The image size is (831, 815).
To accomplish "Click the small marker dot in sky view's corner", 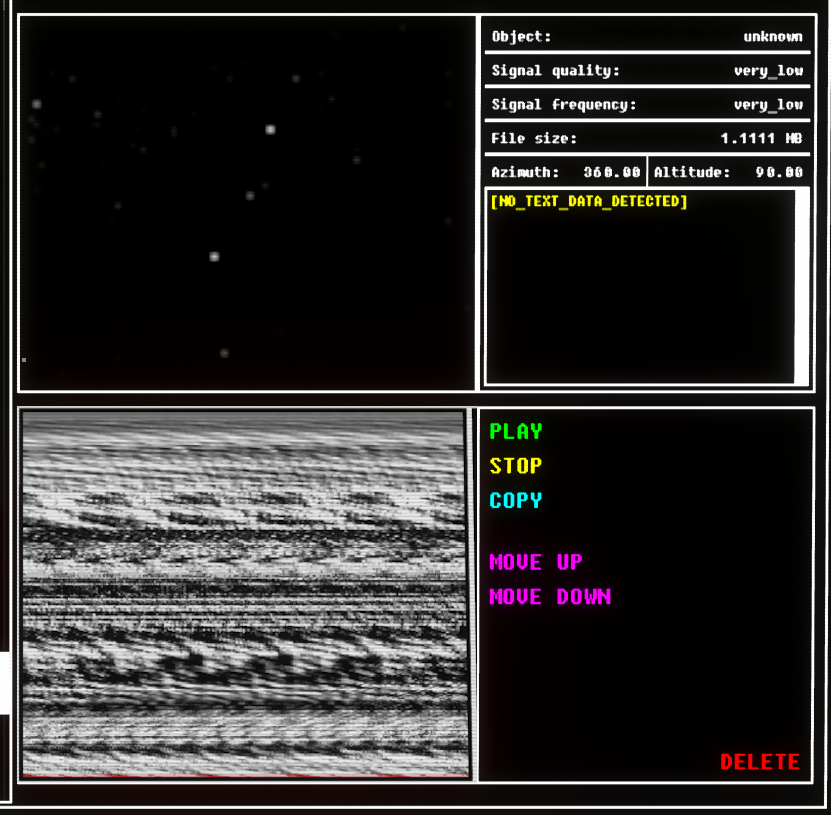I will coord(24,359).
